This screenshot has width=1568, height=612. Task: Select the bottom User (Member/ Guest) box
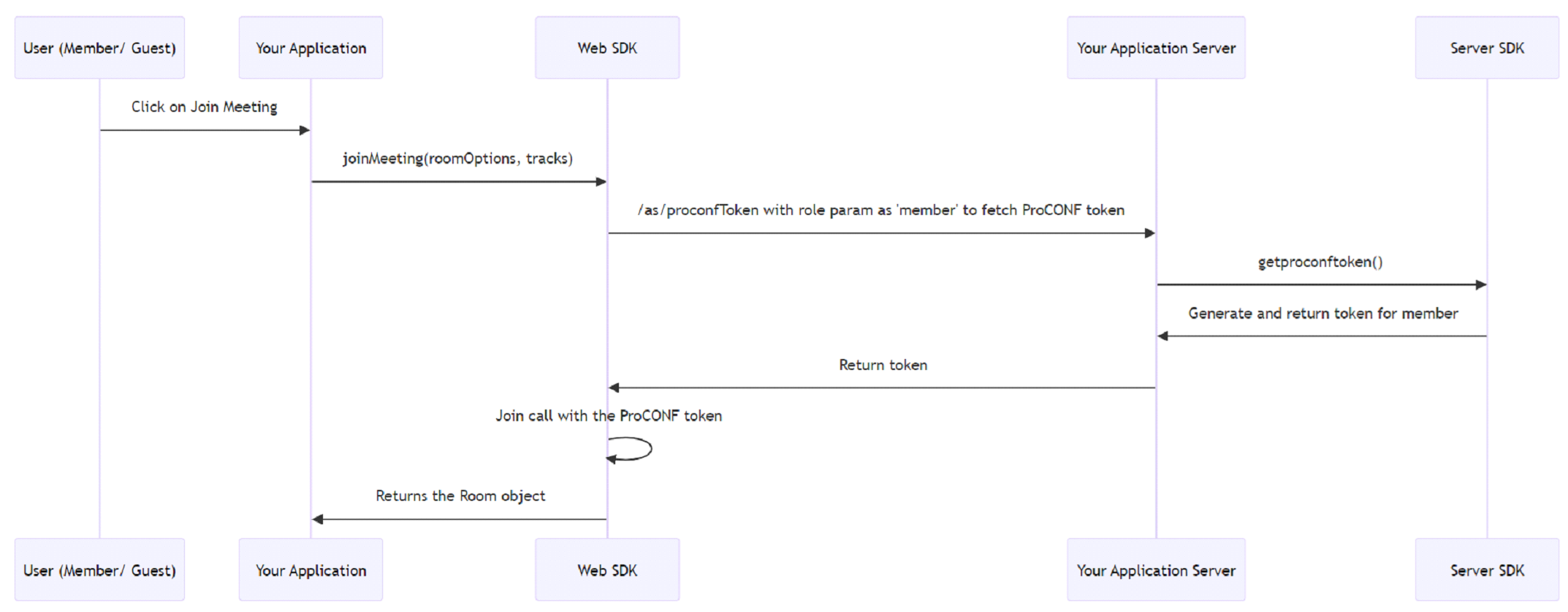click(99, 570)
